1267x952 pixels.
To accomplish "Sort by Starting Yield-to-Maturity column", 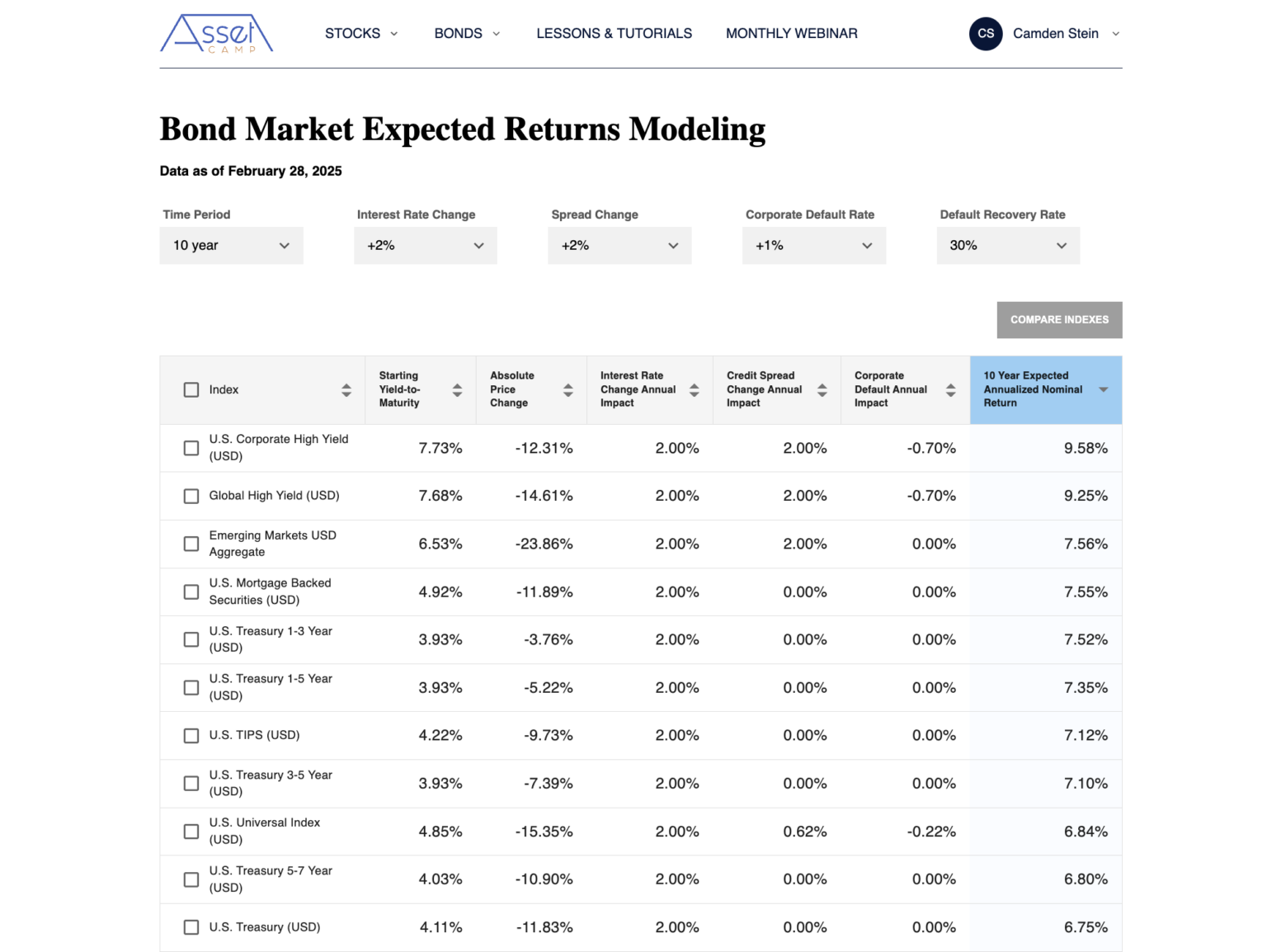I will pyautogui.click(x=457, y=389).
